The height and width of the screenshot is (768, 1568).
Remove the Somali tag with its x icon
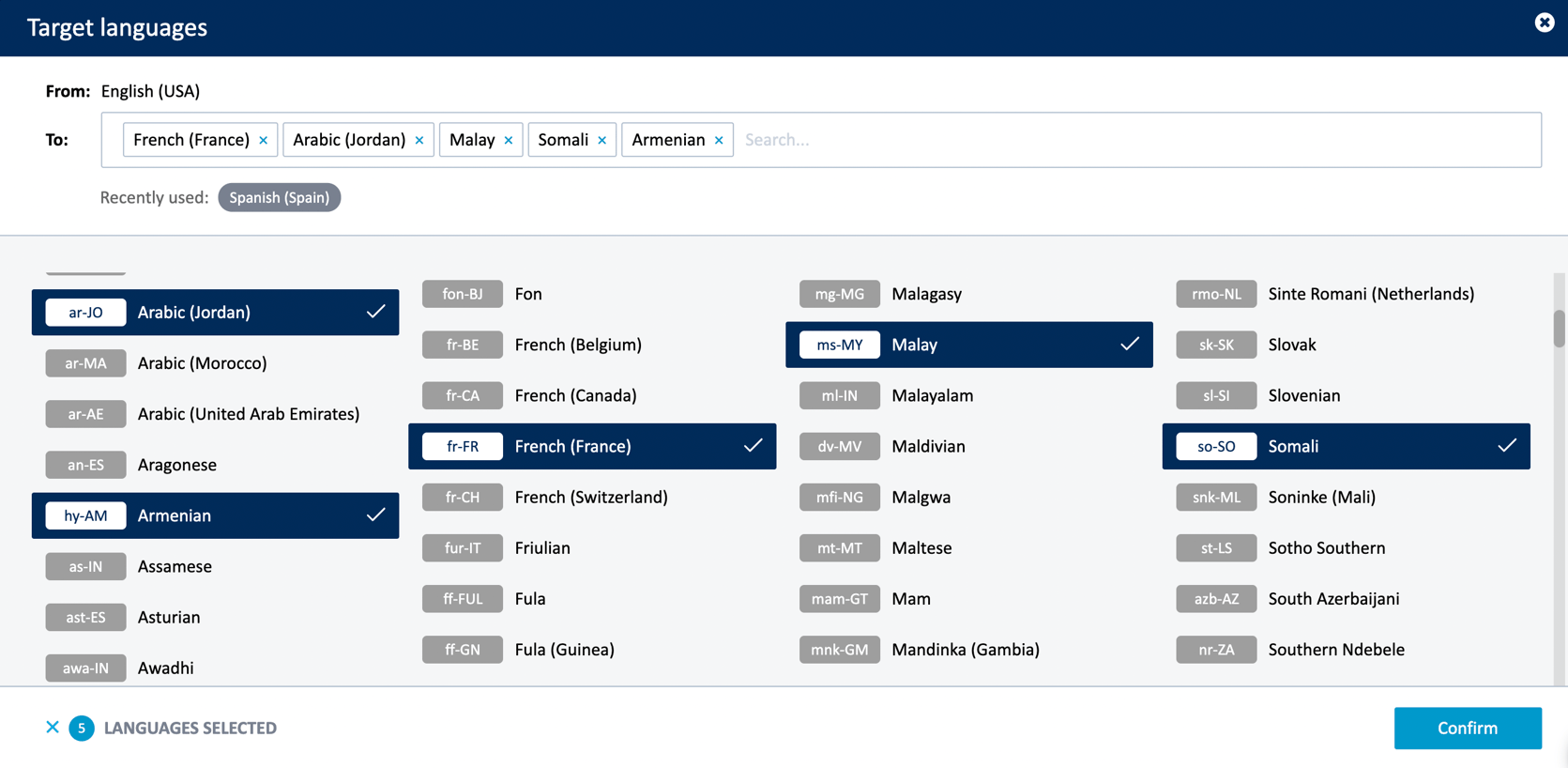coord(602,140)
